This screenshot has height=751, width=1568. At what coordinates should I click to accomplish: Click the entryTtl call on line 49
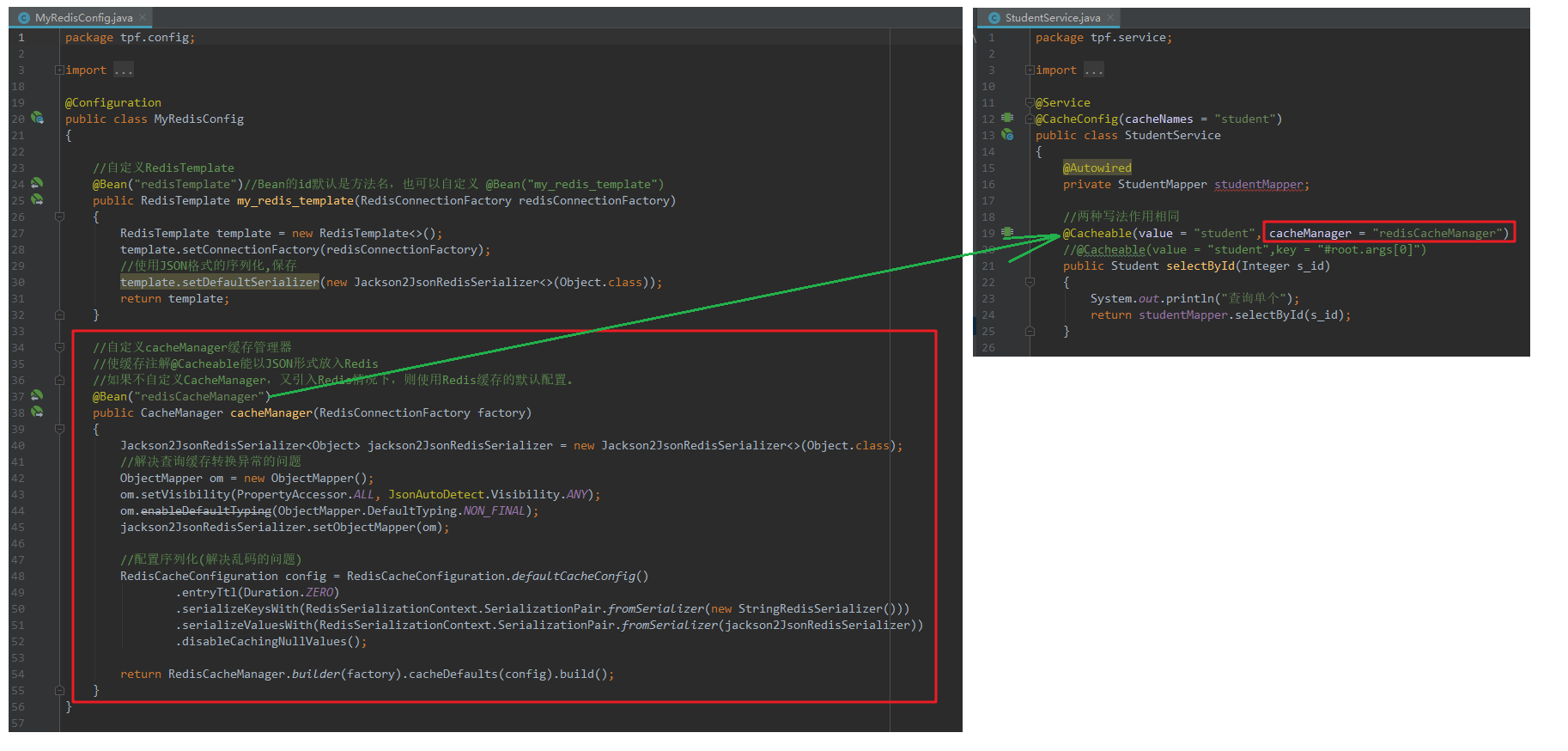(258, 592)
